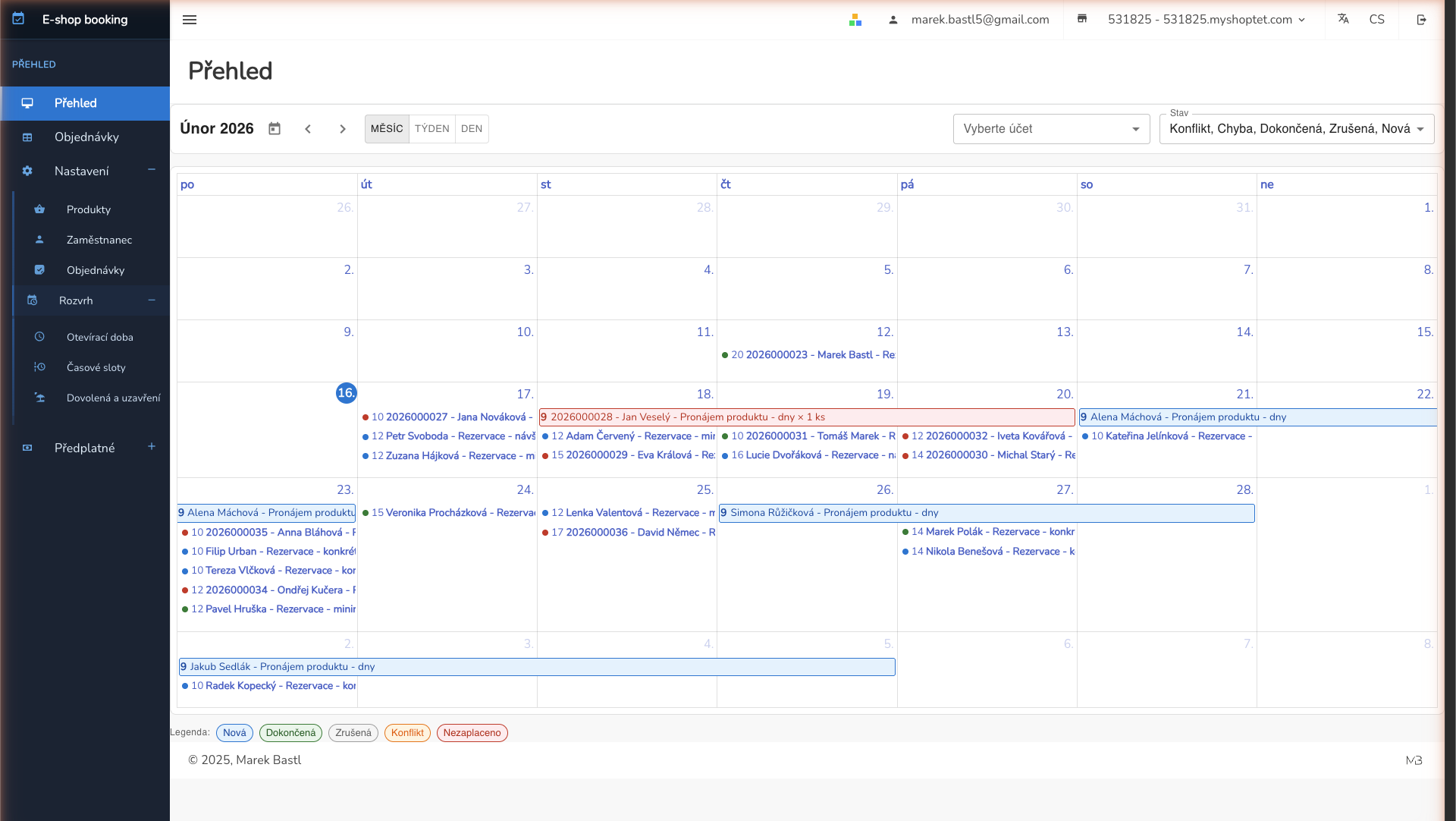Select the Časové sloty timer icon
The height and width of the screenshot is (821, 1456).
39,367
